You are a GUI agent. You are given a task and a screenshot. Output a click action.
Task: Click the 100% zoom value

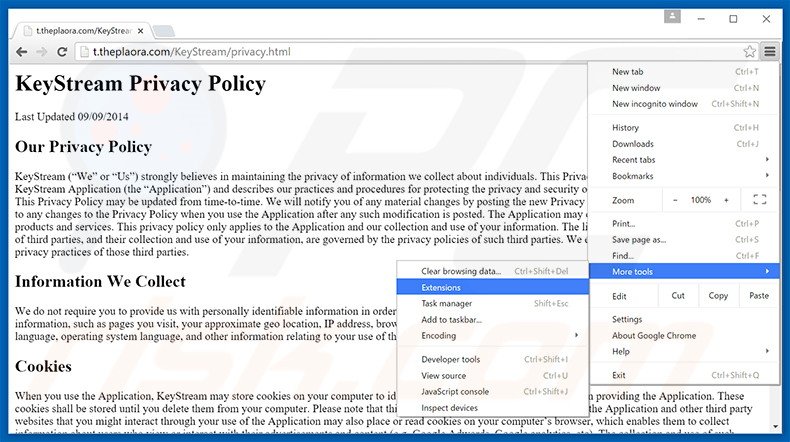tap(700, 200)
